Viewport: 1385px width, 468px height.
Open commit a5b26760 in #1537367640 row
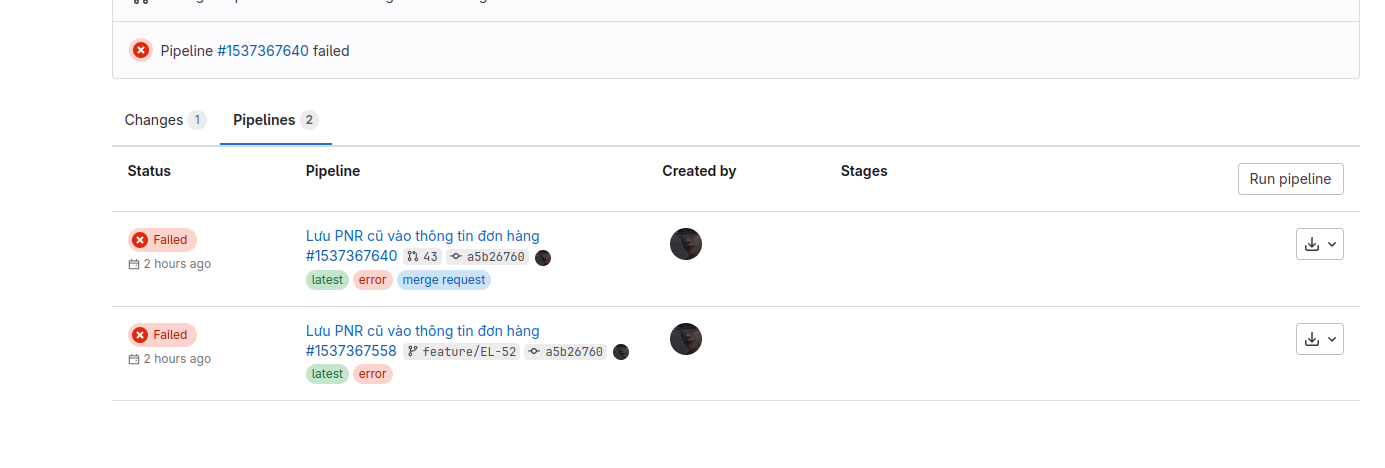[x=496, y=257]
